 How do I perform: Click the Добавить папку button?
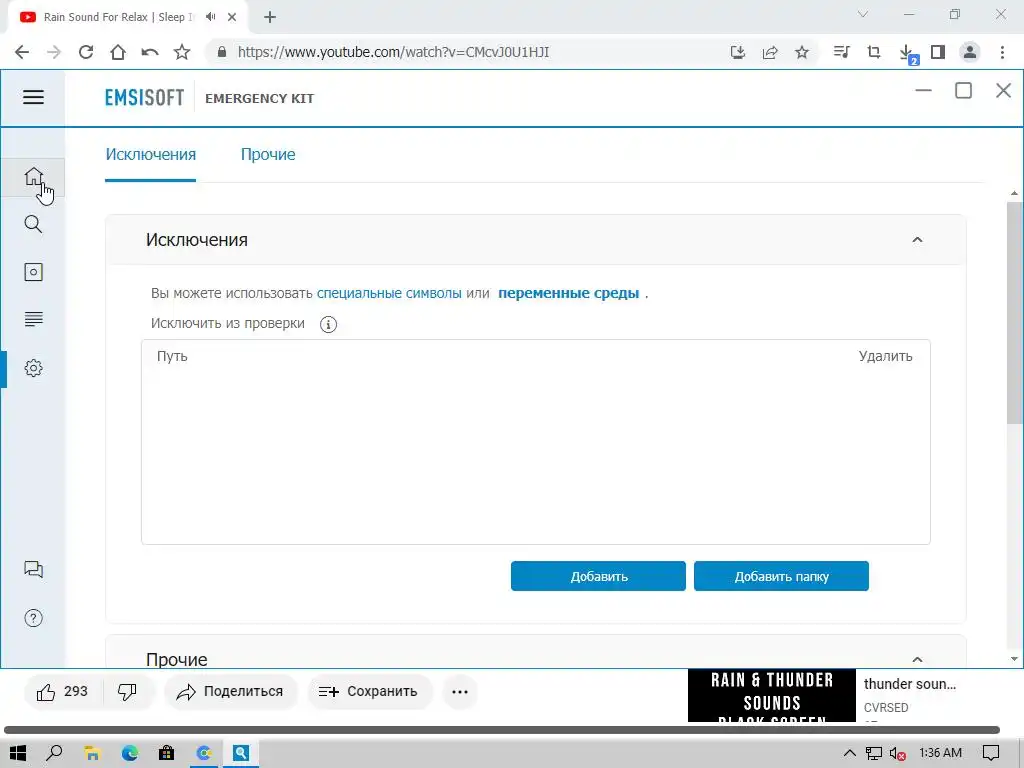point(781,576)
